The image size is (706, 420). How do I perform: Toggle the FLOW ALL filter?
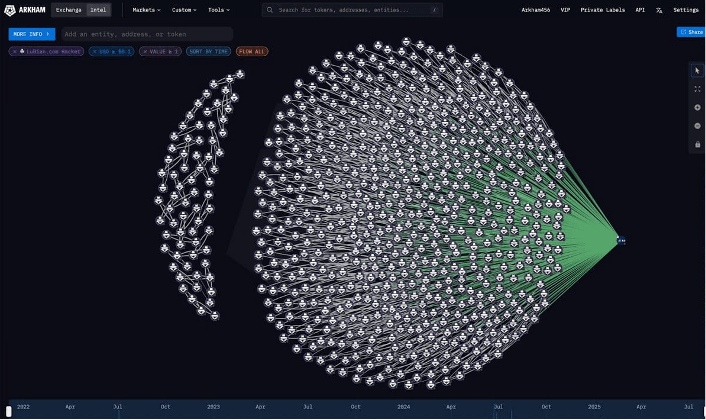tap(252, 51)
